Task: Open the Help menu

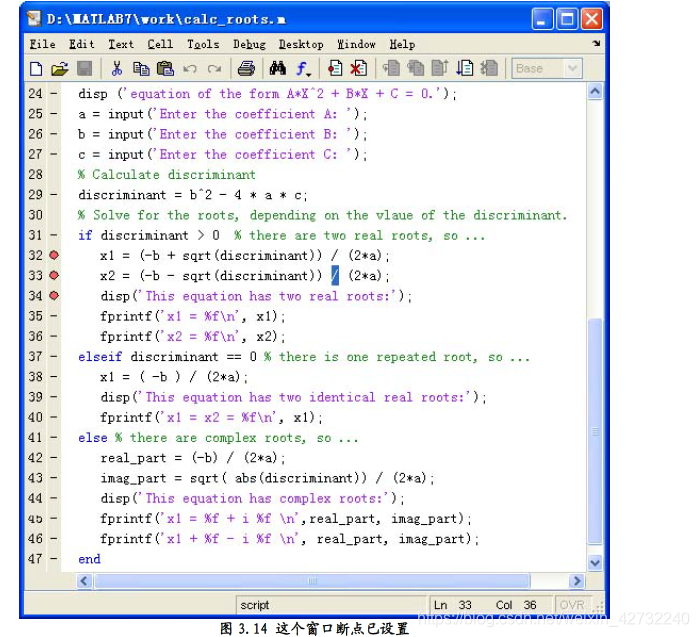Action: [402, 44]
